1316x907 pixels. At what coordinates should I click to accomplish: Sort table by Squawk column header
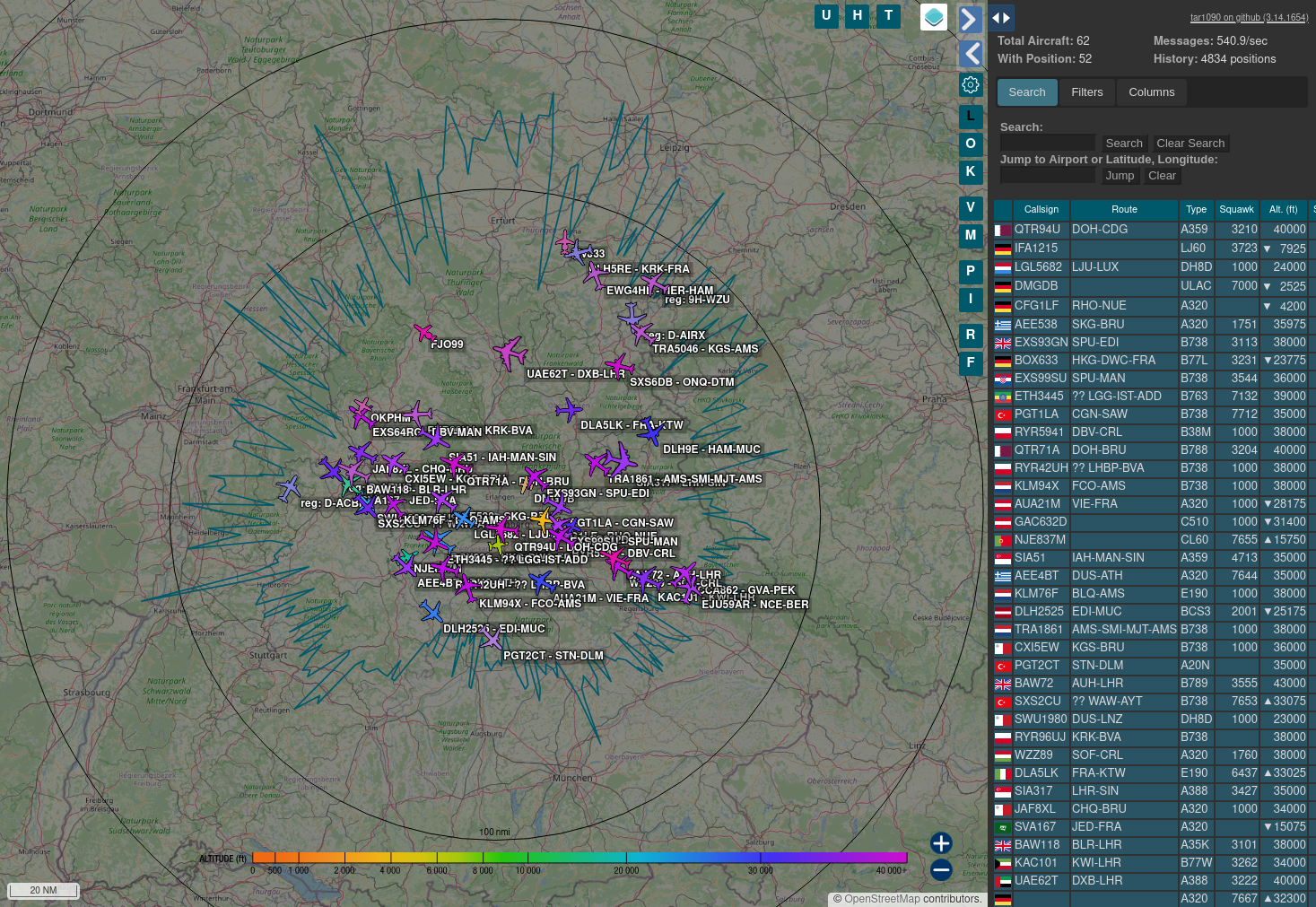pyautogui.click(x=1236, y=210)
